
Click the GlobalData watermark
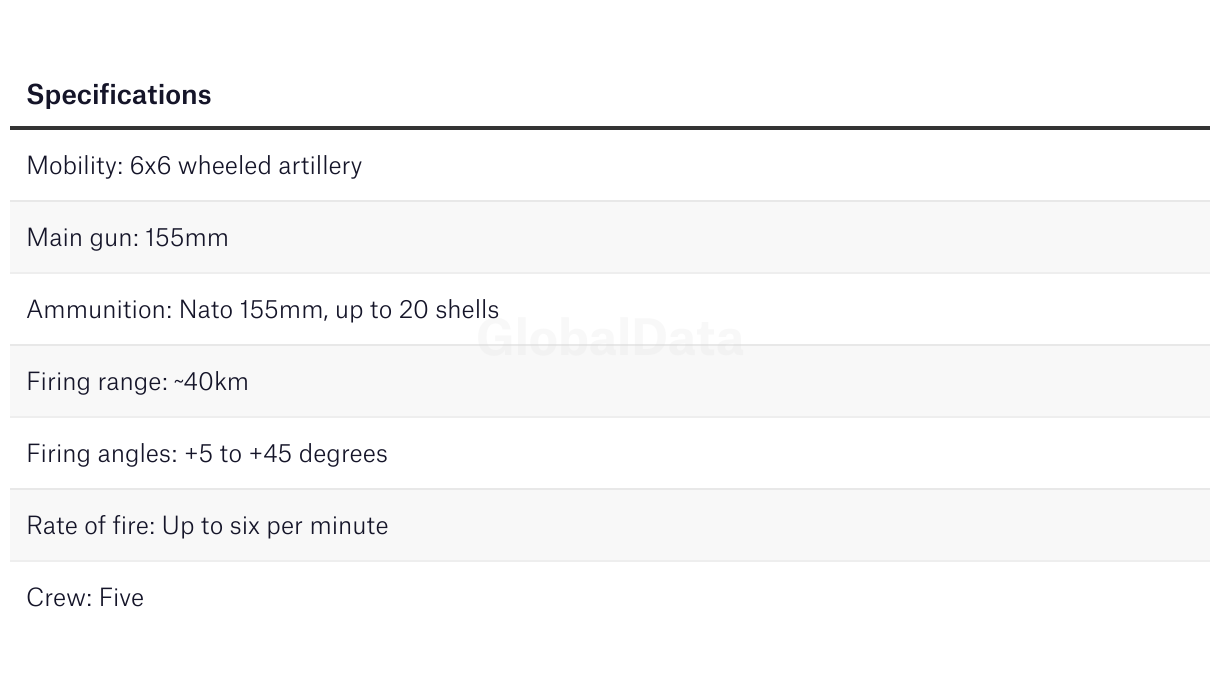point(610,339)
